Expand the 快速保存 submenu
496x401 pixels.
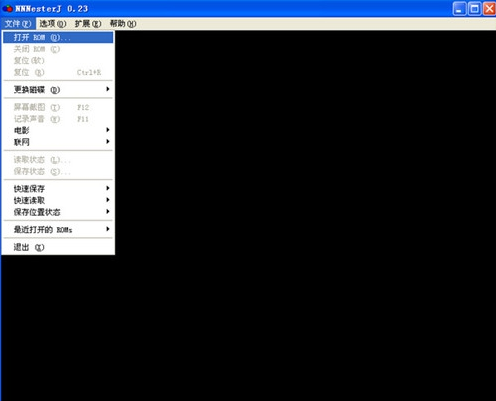(58, 188)
